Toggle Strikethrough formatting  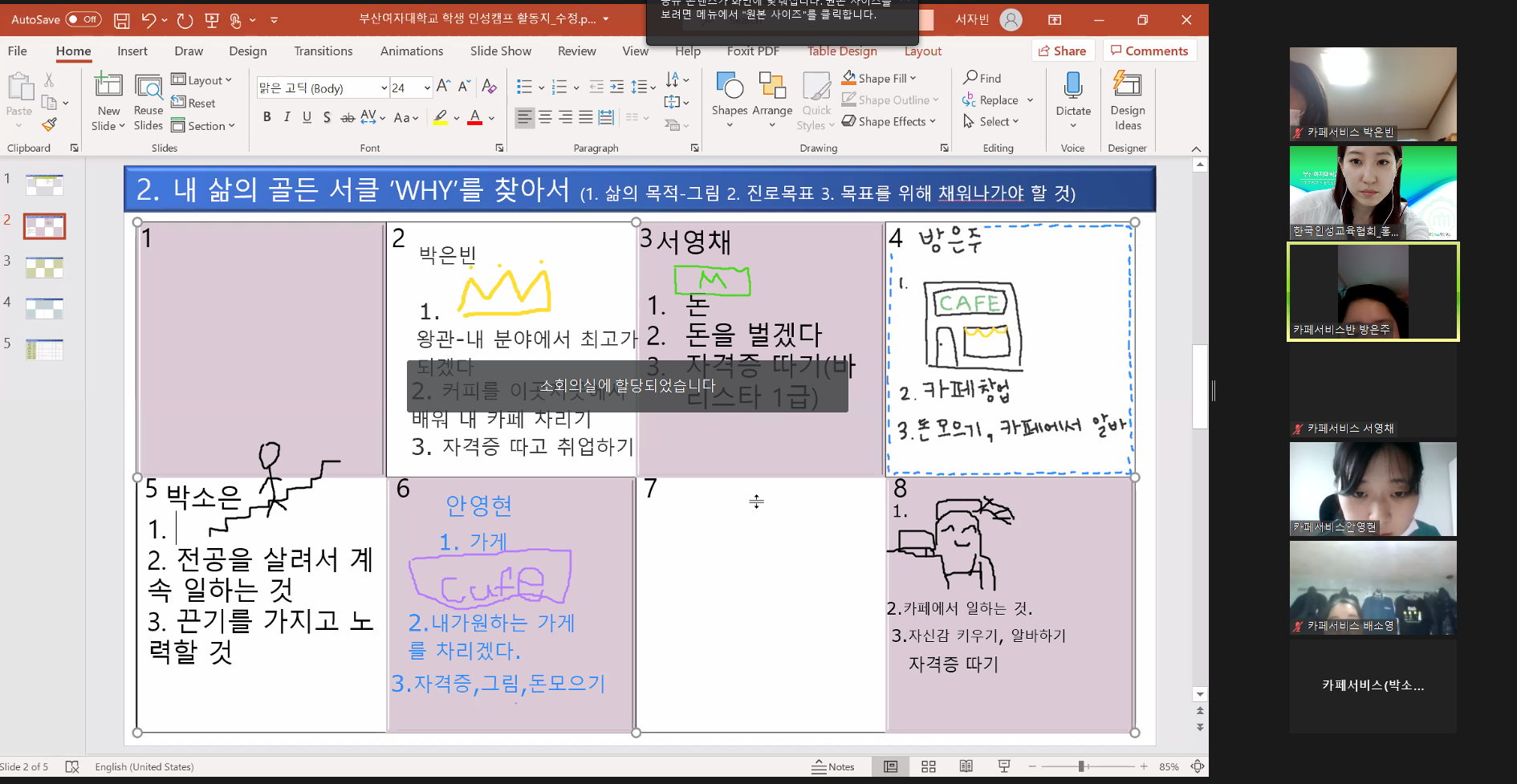[x=347, y=117]
